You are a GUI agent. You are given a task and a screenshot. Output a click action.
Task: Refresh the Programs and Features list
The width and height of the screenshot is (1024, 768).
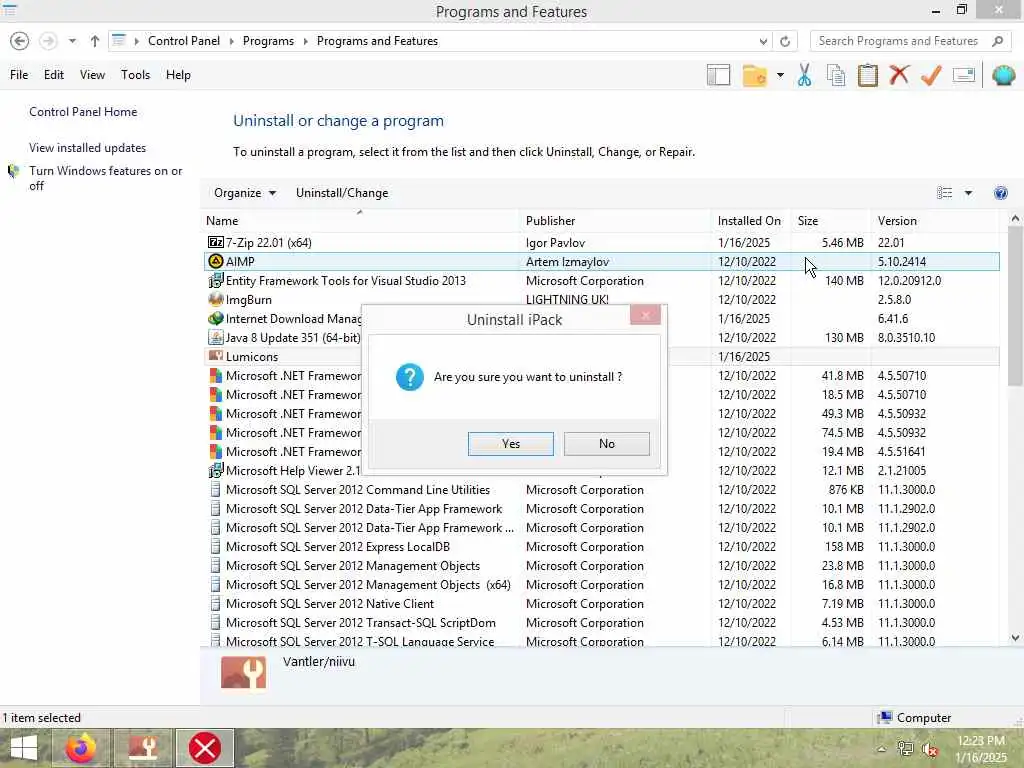[x=785, y=41]
